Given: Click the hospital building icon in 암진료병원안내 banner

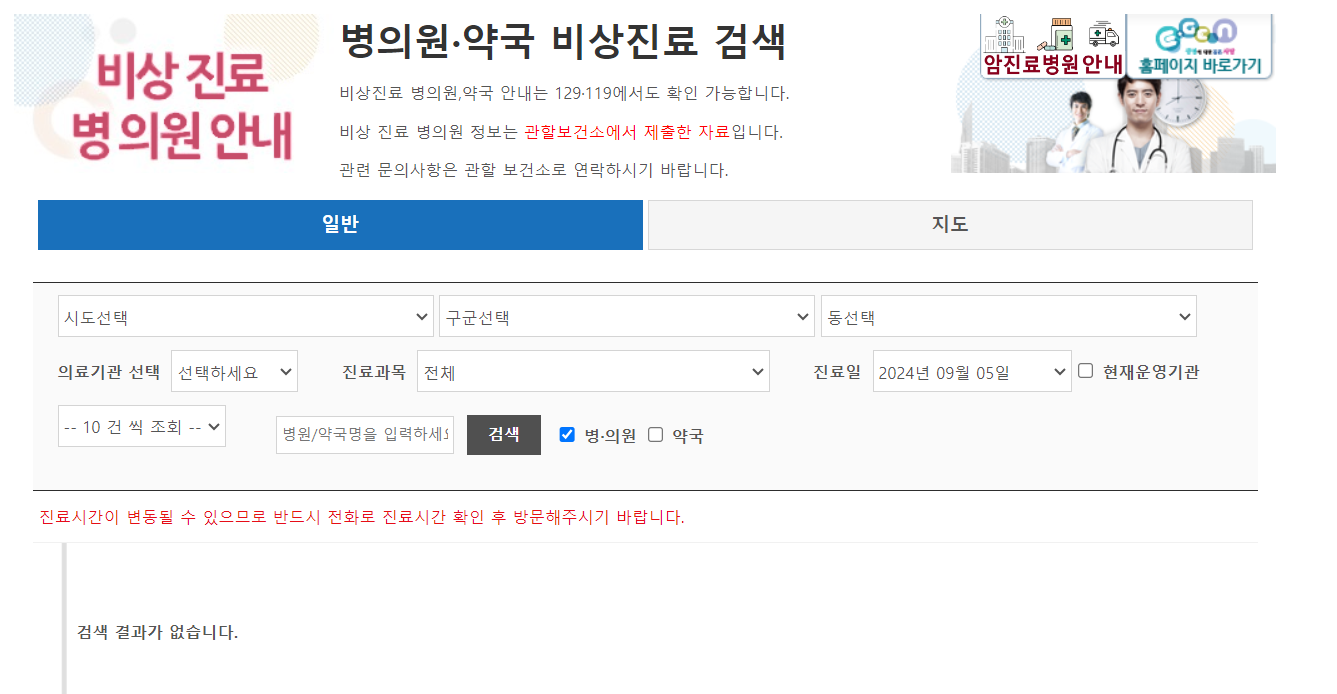Looking at the screenshot, I should tap(1005, 35).
